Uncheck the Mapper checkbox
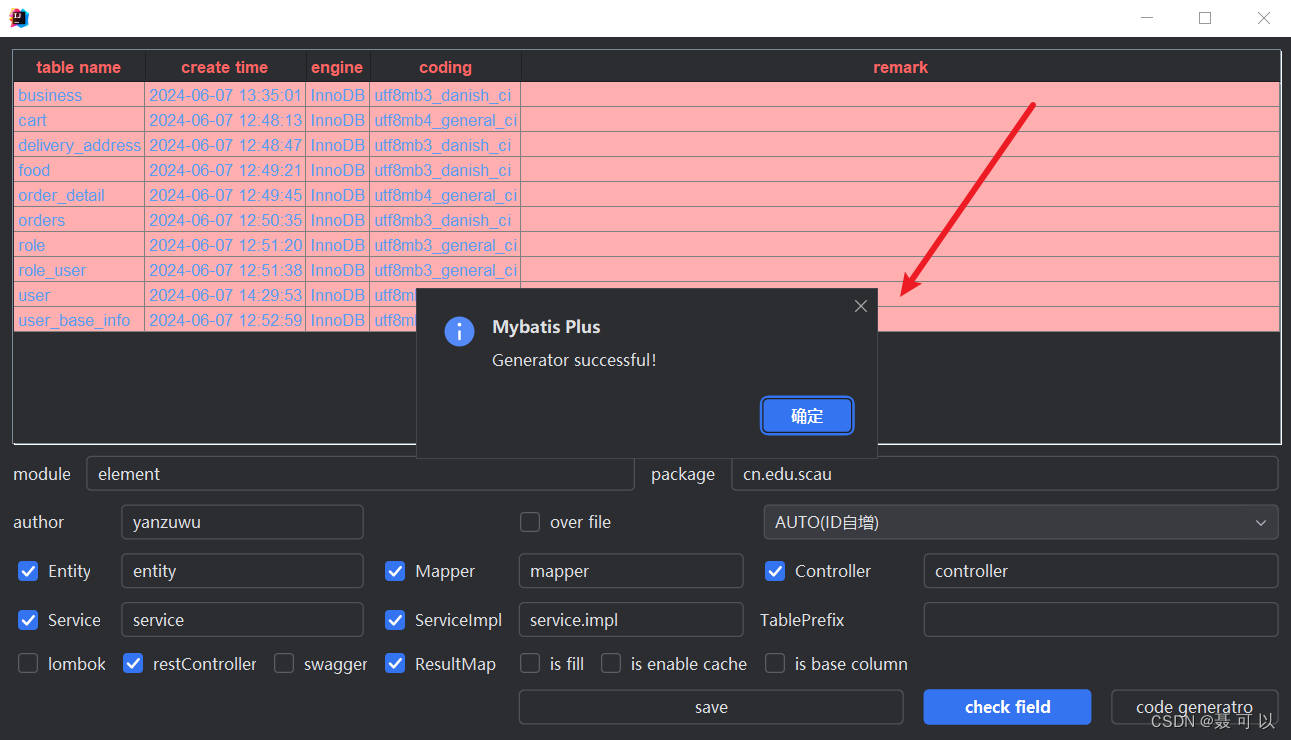 click(395, 571)
